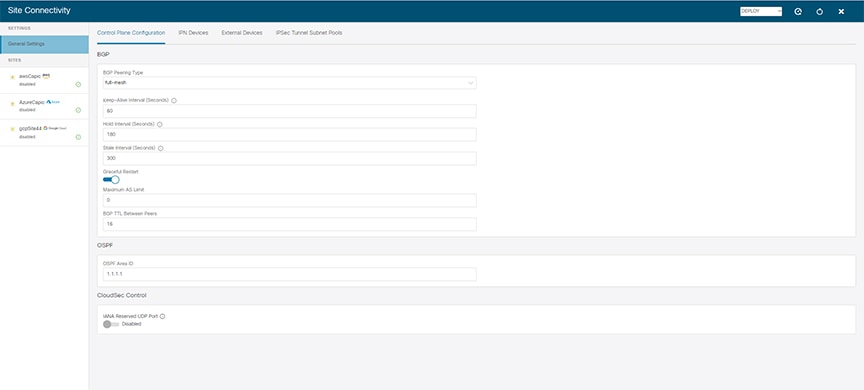Click gcpSite44 green status circle icon
864x390 pixels.
pos(78,137)
